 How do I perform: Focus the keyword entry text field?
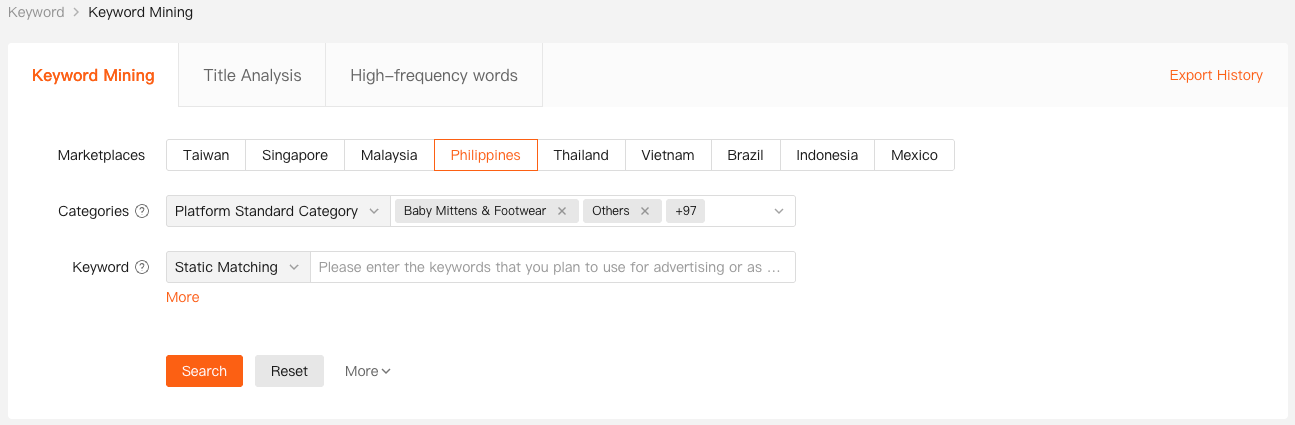[x=550, y=267]
